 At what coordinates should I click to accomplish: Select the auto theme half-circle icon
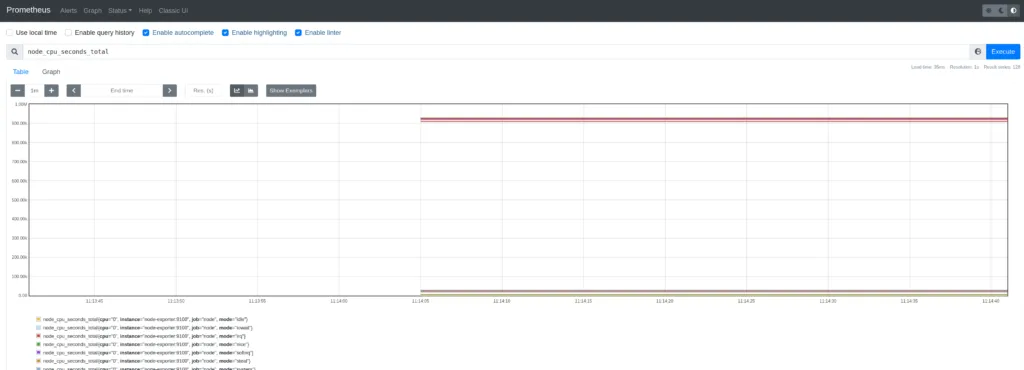tap(1014, 10)
